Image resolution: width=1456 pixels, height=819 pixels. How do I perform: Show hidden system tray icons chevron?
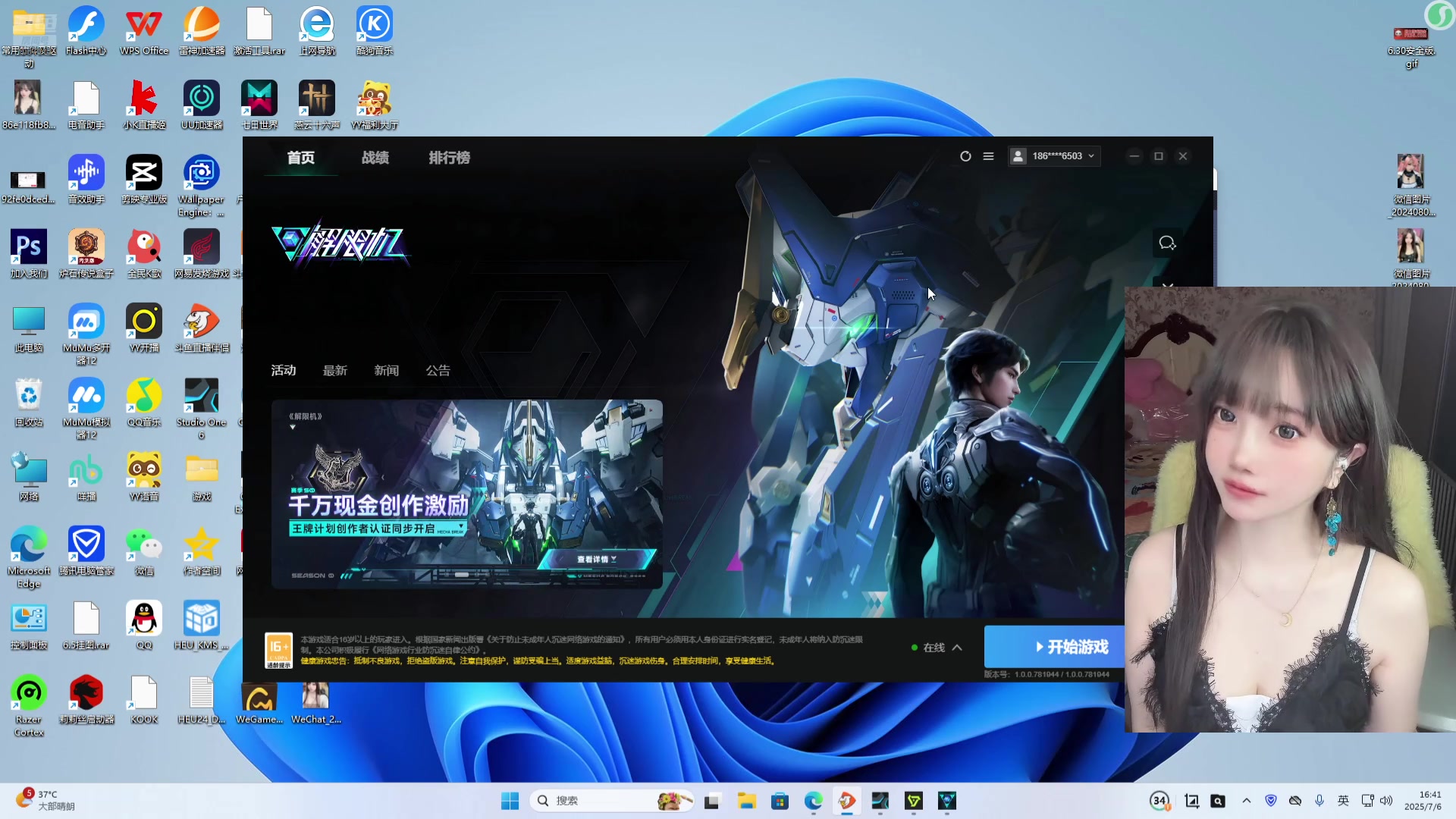coord(1247,801)
